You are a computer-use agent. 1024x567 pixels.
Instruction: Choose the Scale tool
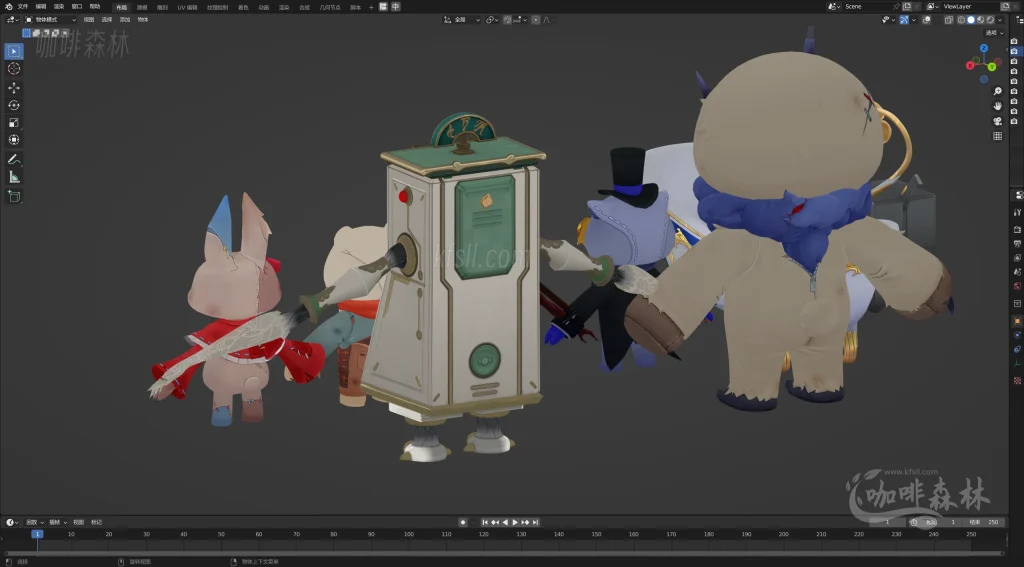point(14,122)
